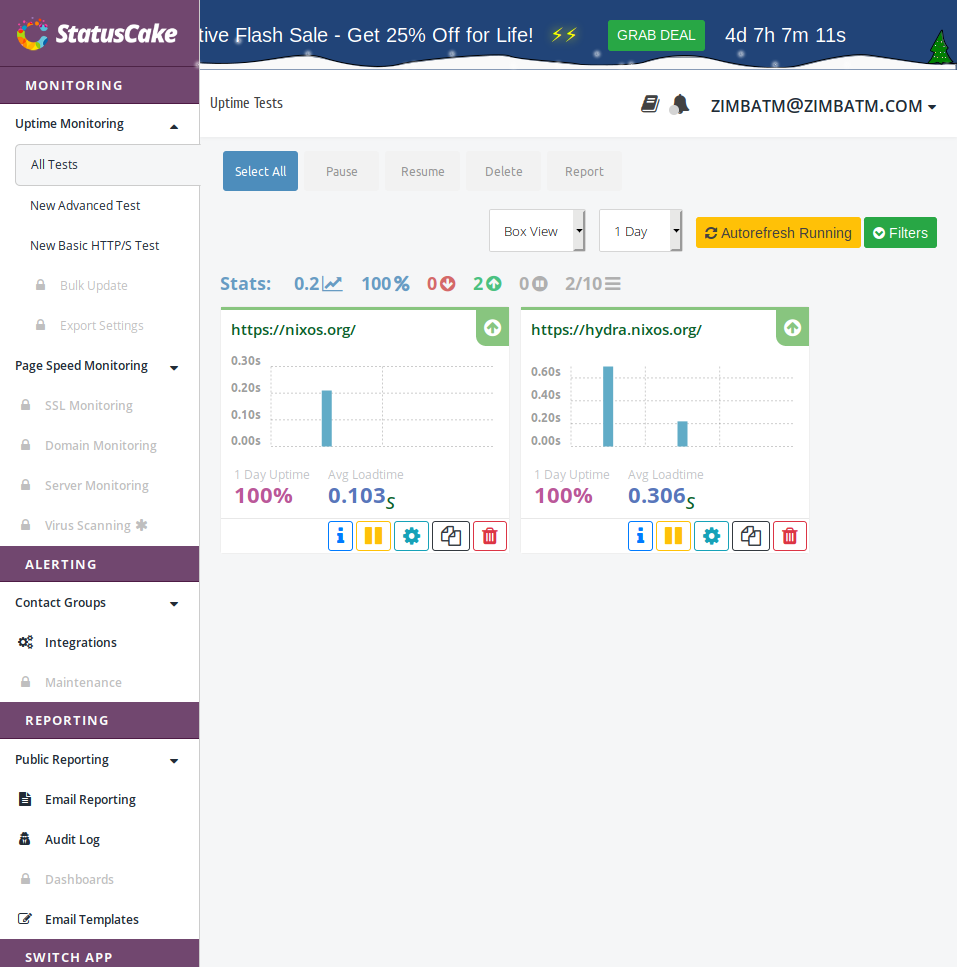
Task: Expand the Filters panel
Action: tap(900, 232)
